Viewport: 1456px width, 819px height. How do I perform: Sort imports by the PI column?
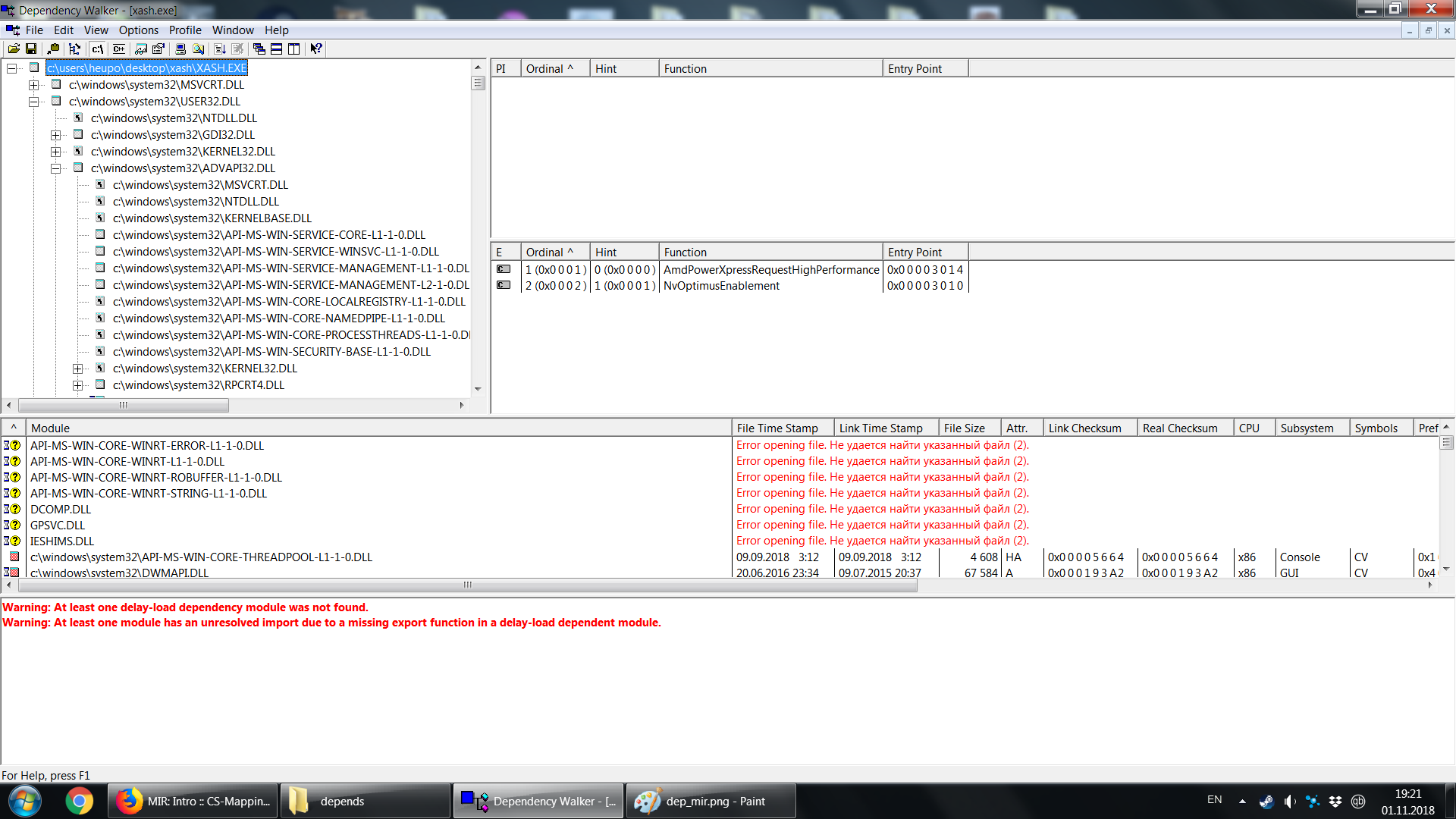(x=506, y=68)
